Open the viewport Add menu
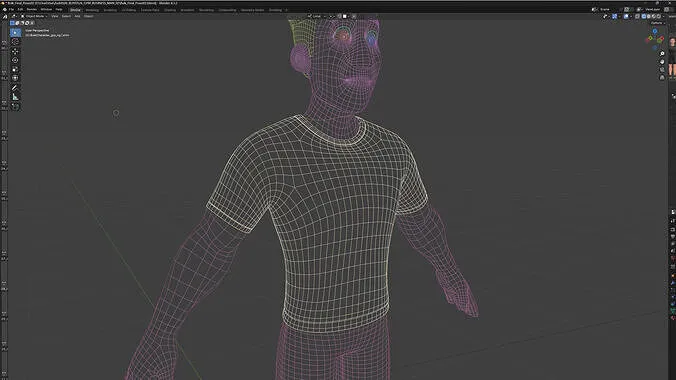 click(77, 16)
